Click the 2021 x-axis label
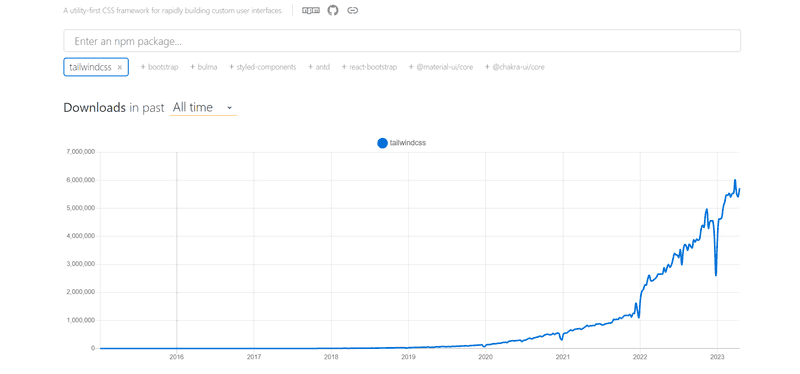800x374 pixels. [x=563, y=357]
